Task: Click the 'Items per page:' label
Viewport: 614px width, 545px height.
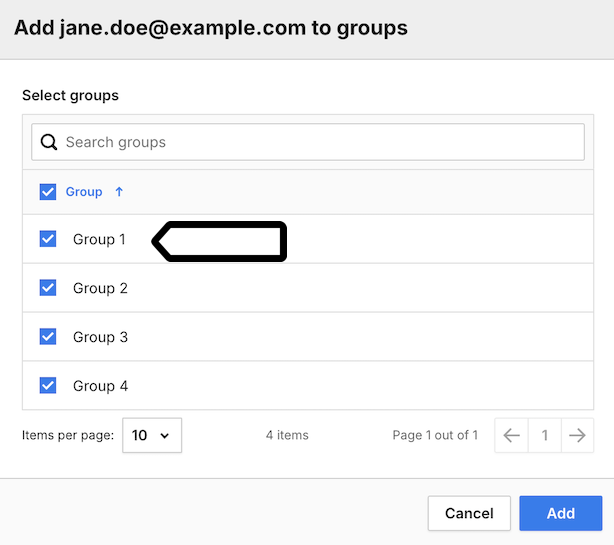Action: pyautogui.click(x=68, y=435)
